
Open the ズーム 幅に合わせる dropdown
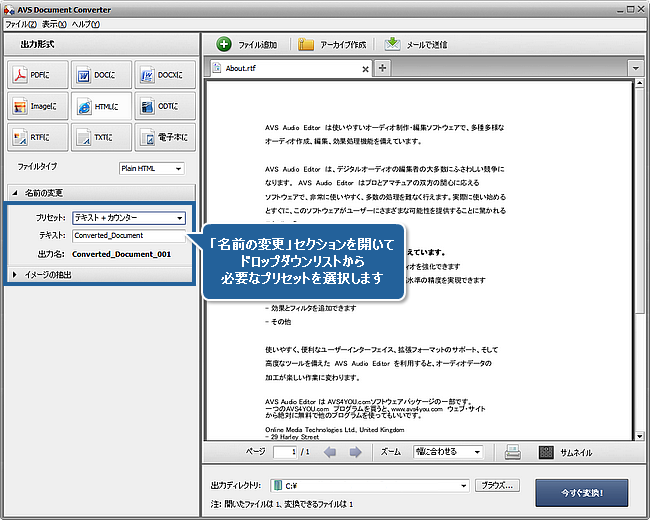click(x=448, y=452)
